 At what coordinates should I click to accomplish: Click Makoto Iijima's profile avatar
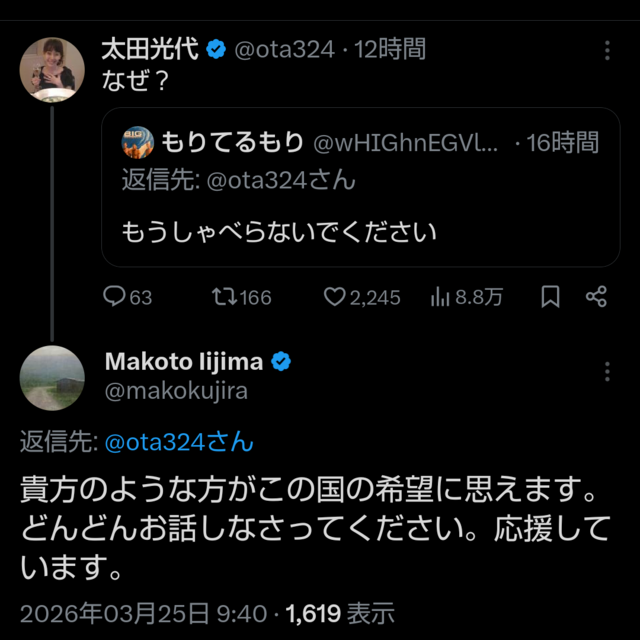click(x=52, y=377)
